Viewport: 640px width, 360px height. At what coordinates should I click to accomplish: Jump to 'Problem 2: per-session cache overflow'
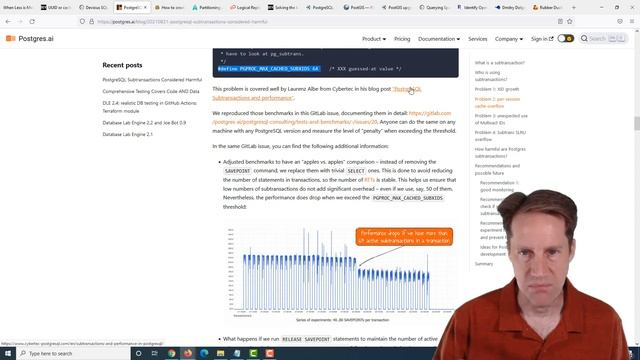click(497, 102)
